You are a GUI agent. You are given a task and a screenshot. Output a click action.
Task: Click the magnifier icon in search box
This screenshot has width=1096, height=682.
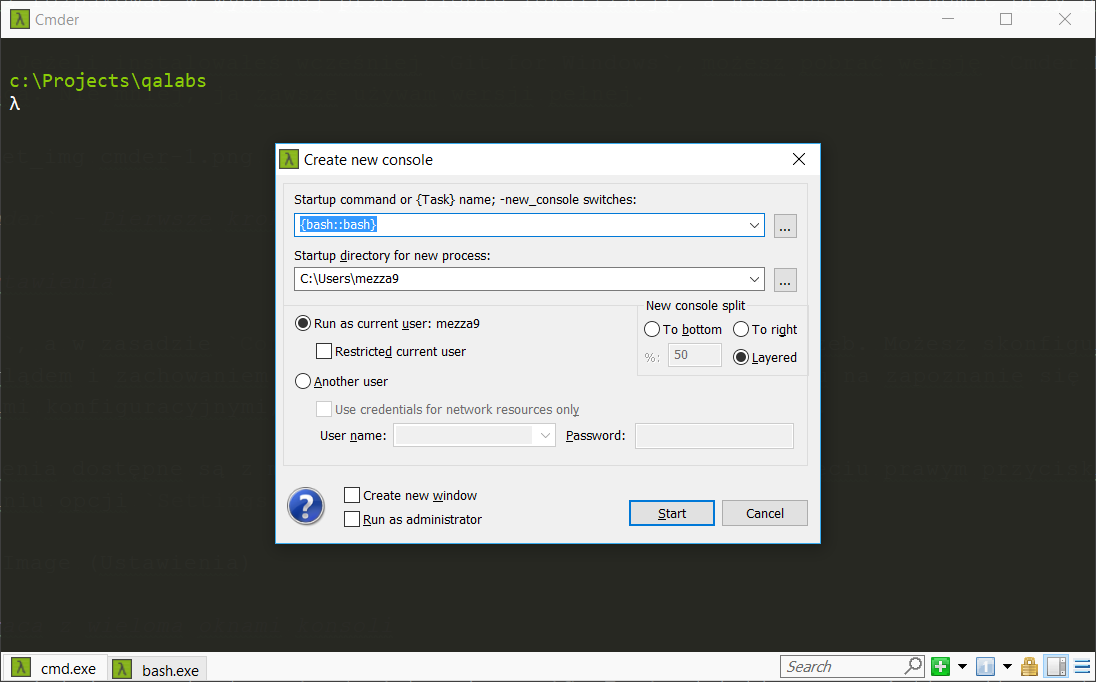point(913,666)
